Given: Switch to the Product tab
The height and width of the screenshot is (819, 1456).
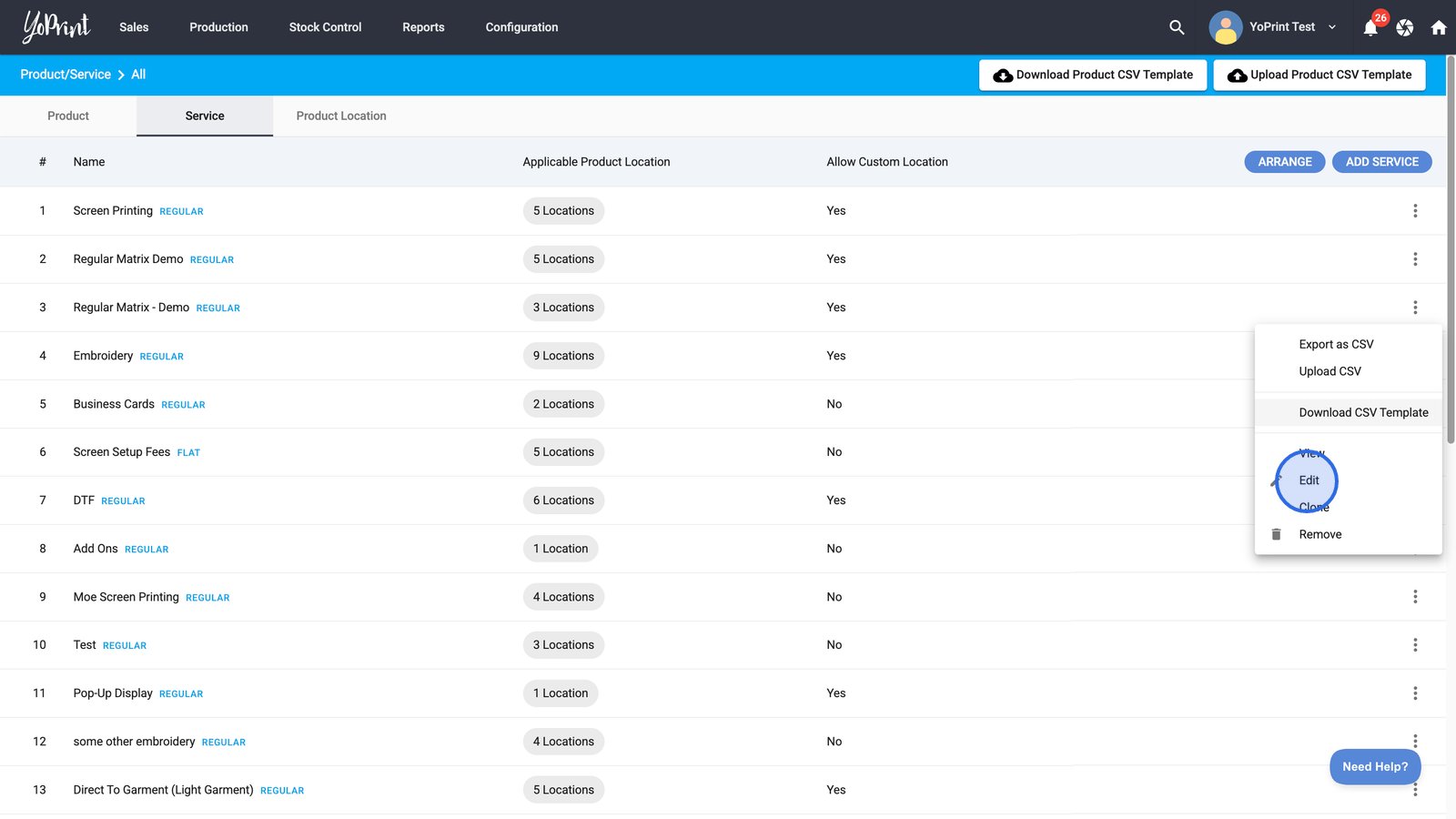Looking at the screenshot, I should coord(68,116).
